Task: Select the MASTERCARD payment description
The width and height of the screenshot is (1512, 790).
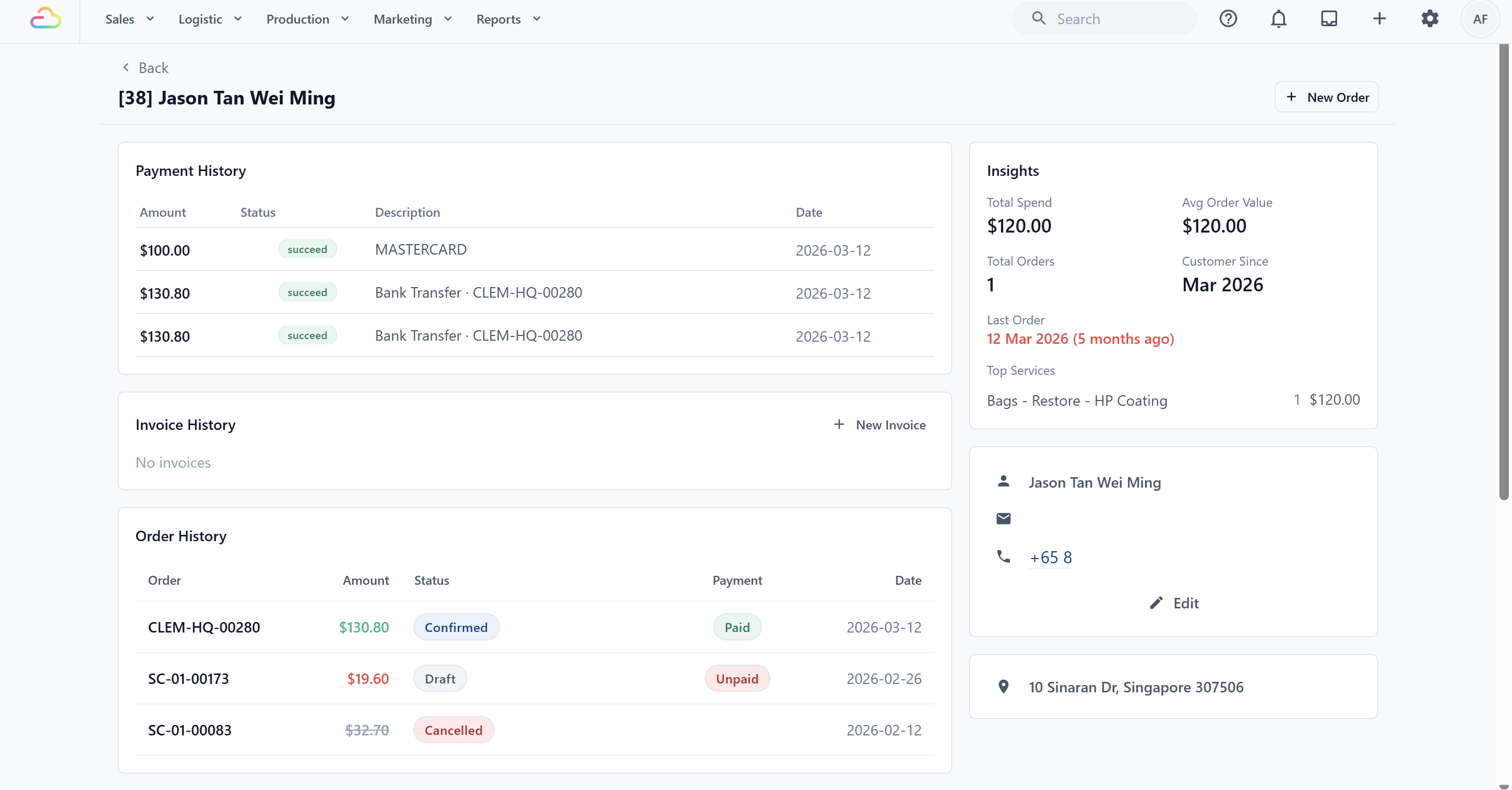Action: pyautogui.click(x=421, y=249)
